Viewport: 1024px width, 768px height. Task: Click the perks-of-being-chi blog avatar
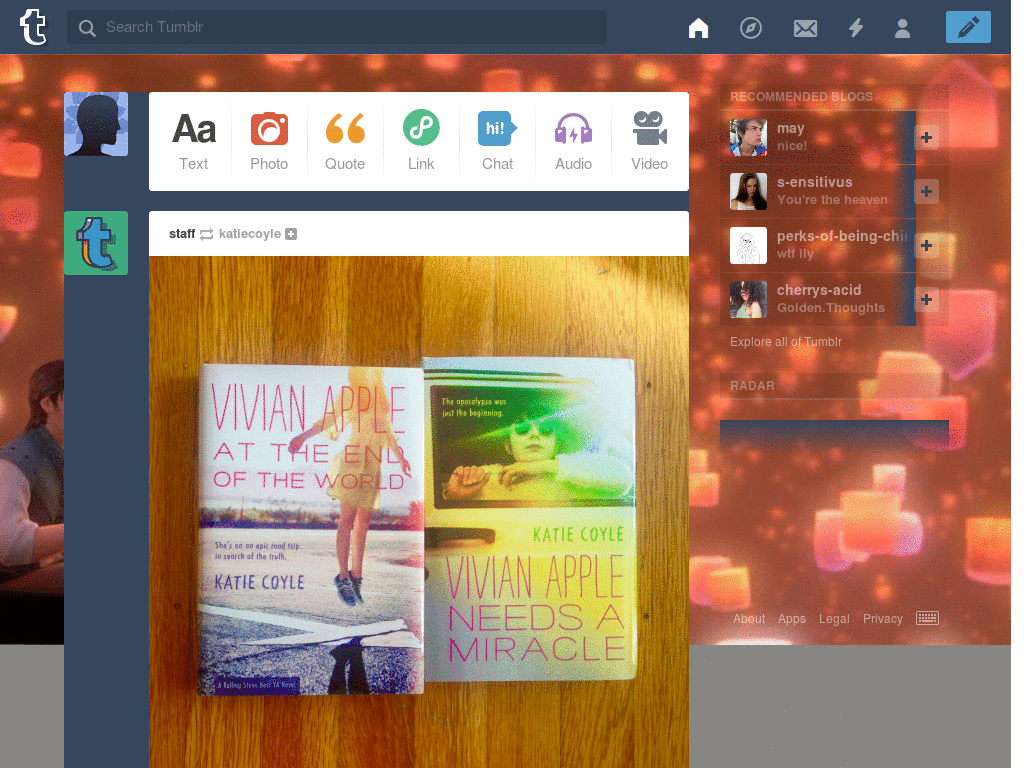748,246
